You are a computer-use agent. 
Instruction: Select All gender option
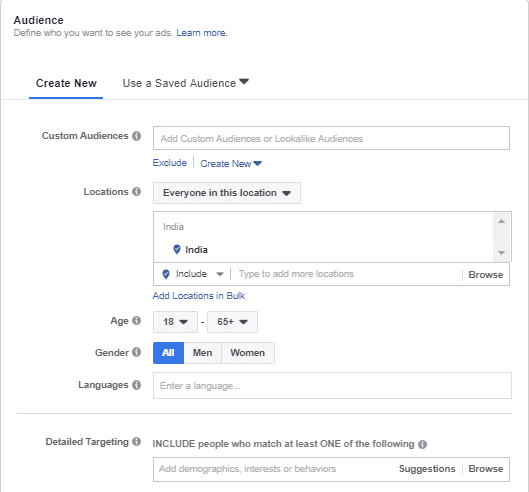point(168,353)
